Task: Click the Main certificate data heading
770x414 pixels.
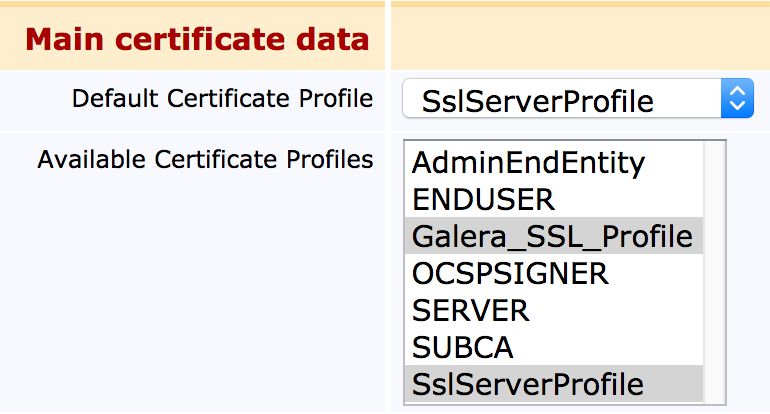Action: [x=197, y=40]
